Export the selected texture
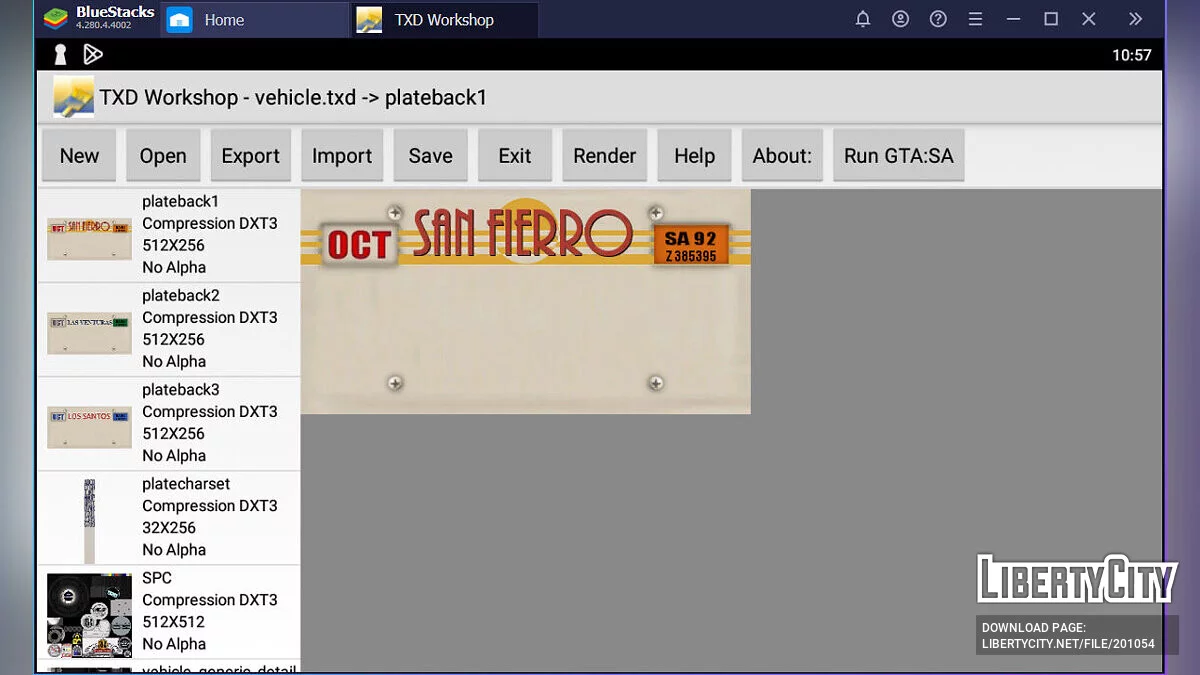Image resolution: width=1200 pixels, height=675 pixels. (x=250, y=156)
